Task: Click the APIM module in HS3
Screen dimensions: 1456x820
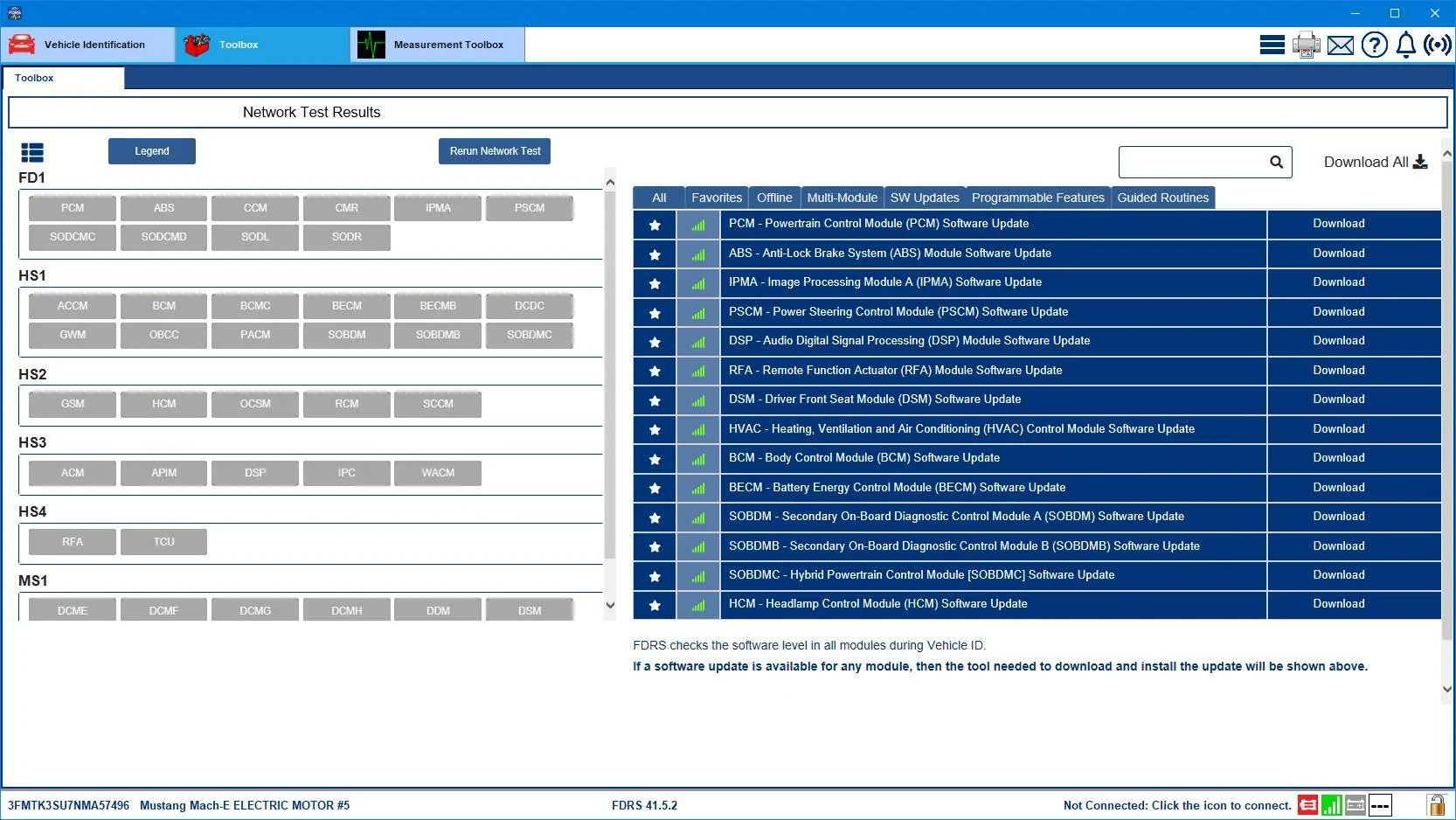Action: 164,473
